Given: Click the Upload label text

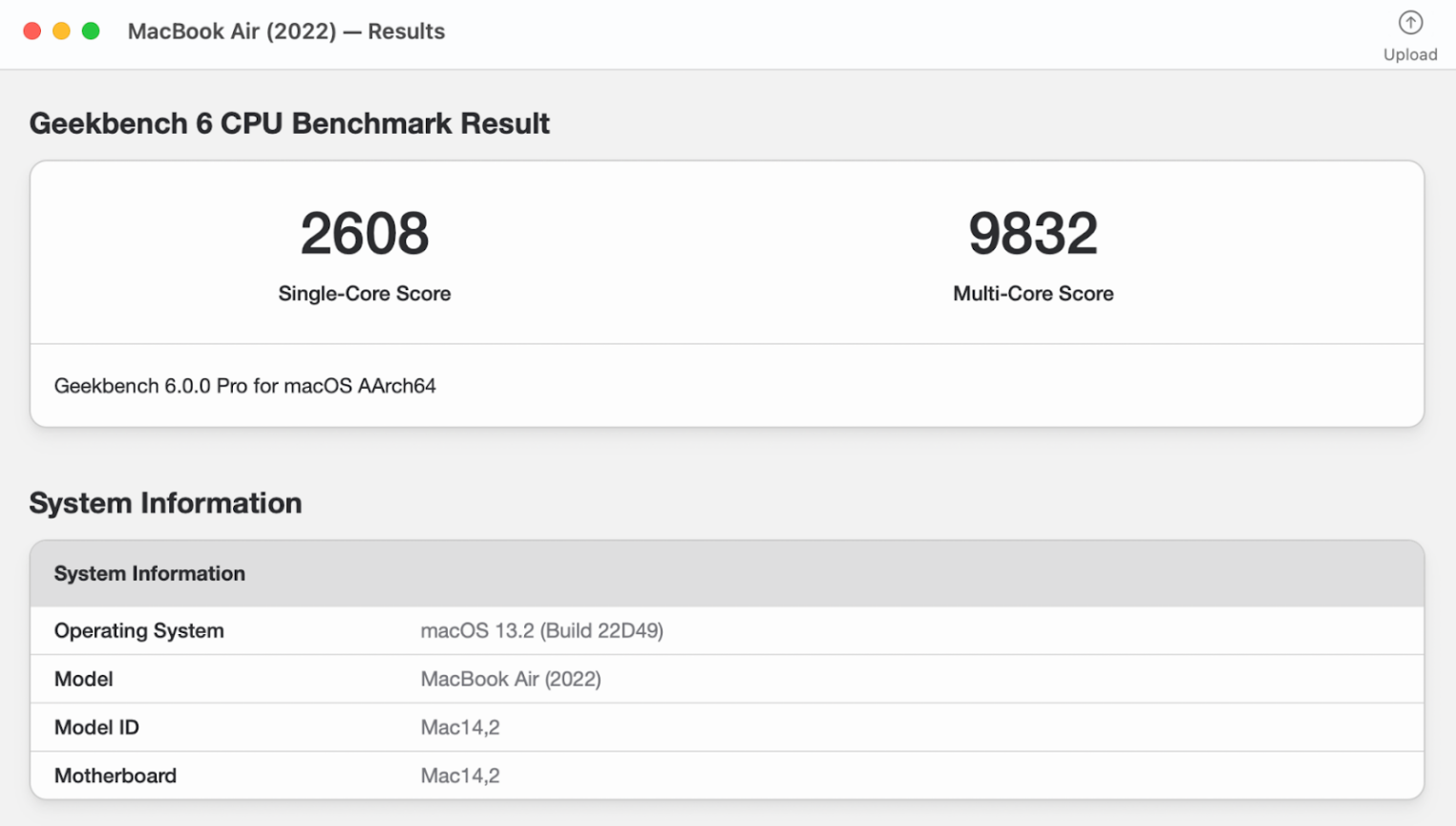Looking at the screenshot, I should coord(1410,53).
